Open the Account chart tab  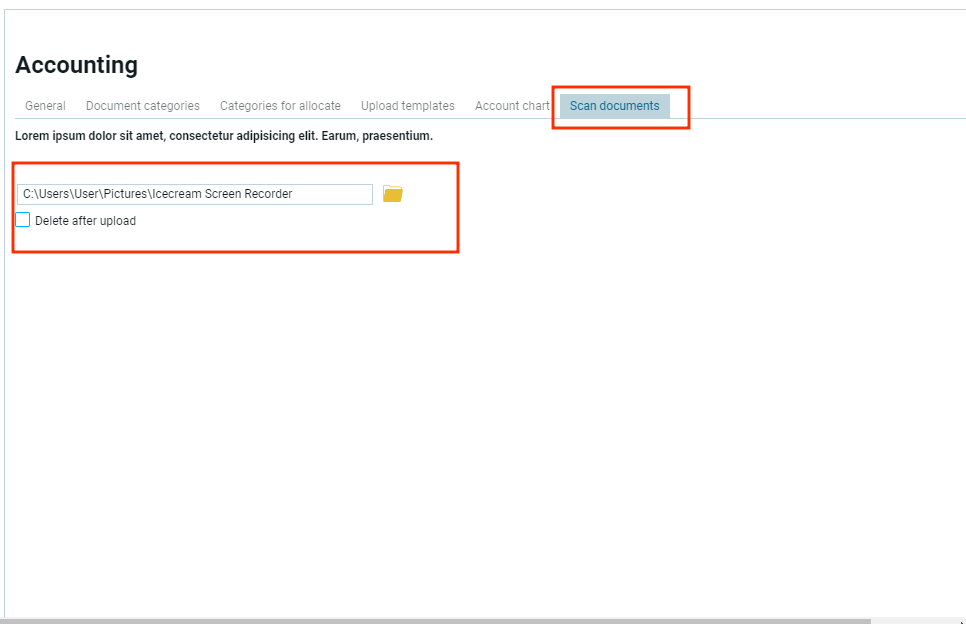coord(511,106)
